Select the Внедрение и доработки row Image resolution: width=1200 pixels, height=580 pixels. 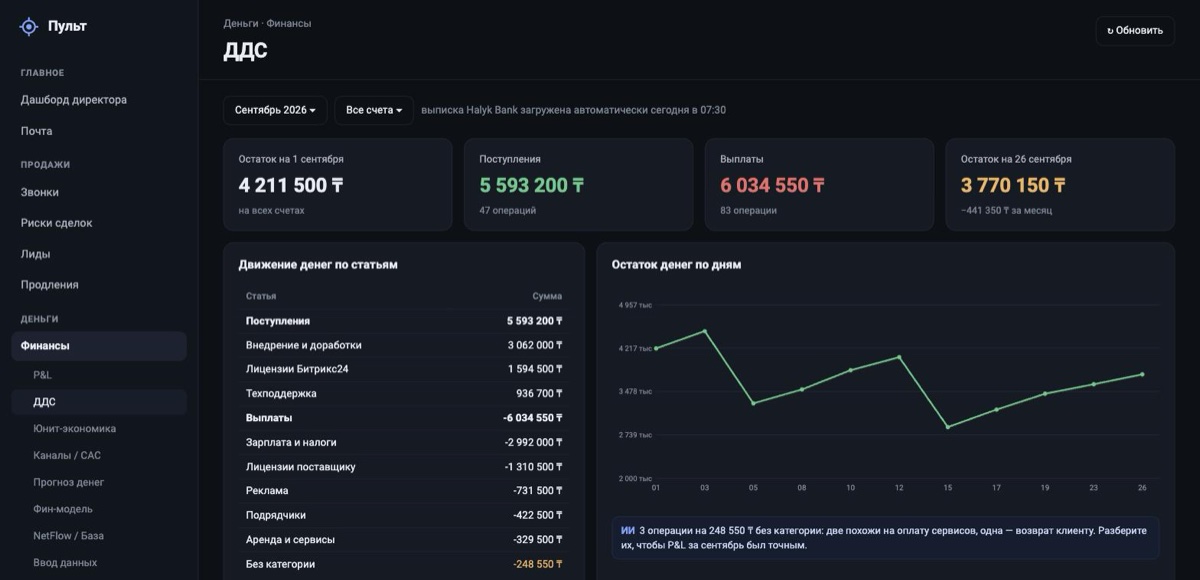[x=404, y=345]
